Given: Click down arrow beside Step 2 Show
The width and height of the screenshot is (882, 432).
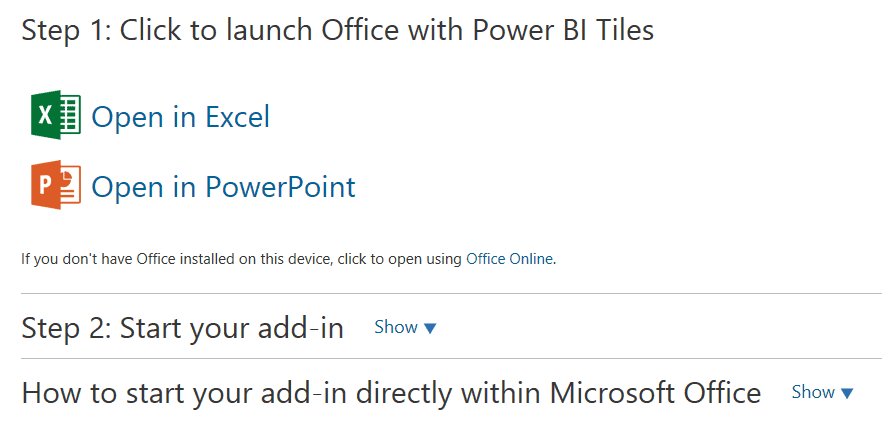Looking at the screenshot, I should 430,328.
